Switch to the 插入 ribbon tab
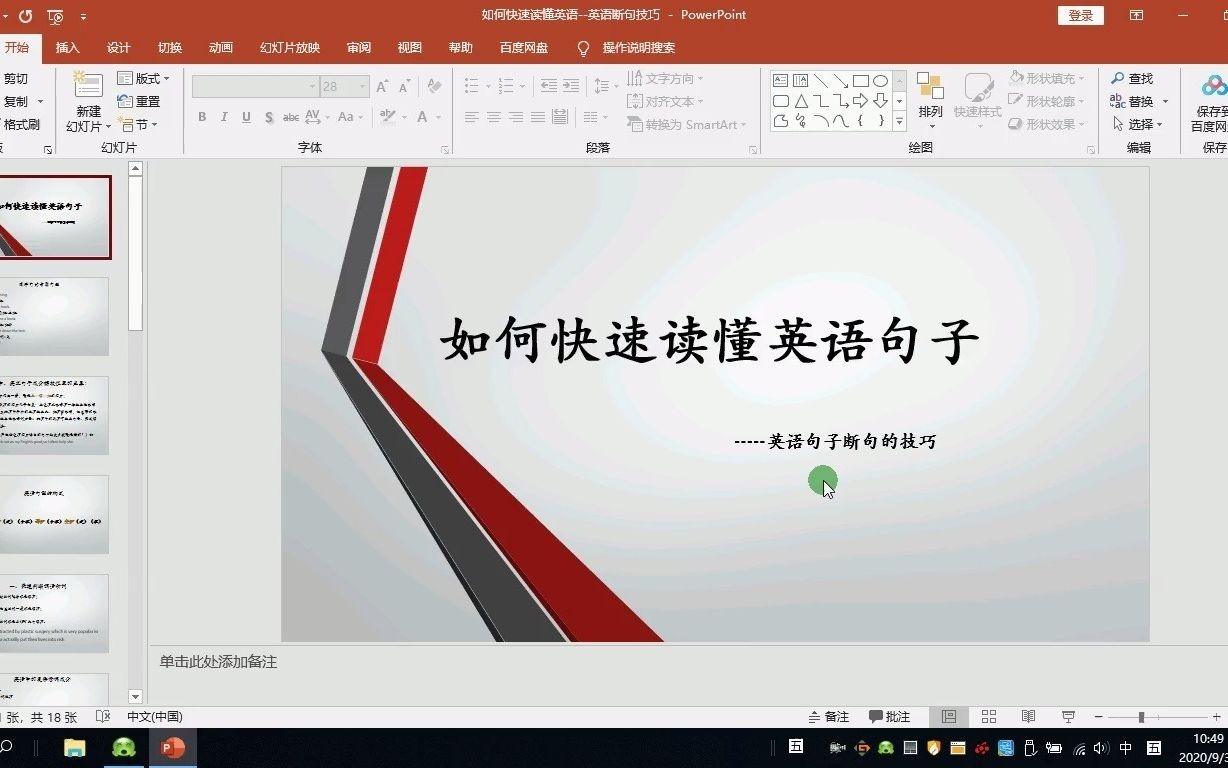 pyautogui.click(x=66, y=47)
